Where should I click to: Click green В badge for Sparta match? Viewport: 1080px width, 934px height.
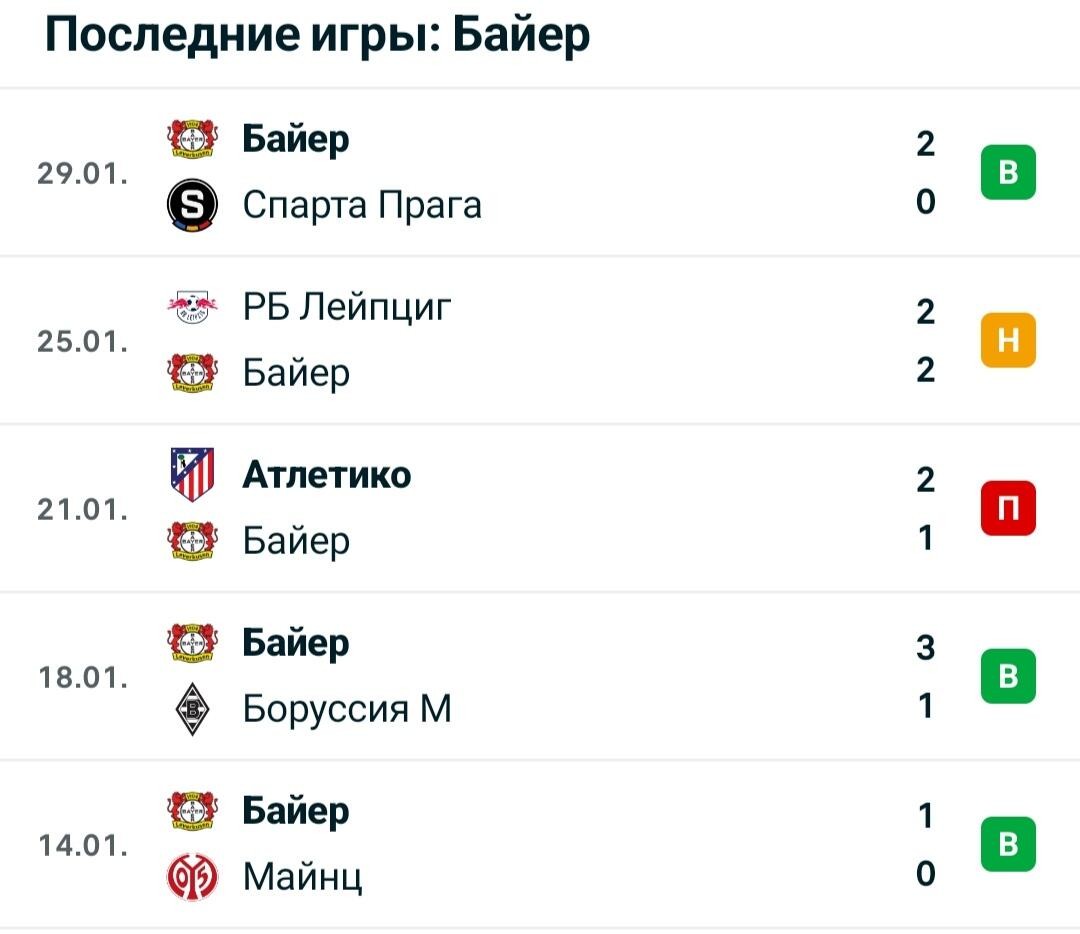click(x=1008, y=172)
